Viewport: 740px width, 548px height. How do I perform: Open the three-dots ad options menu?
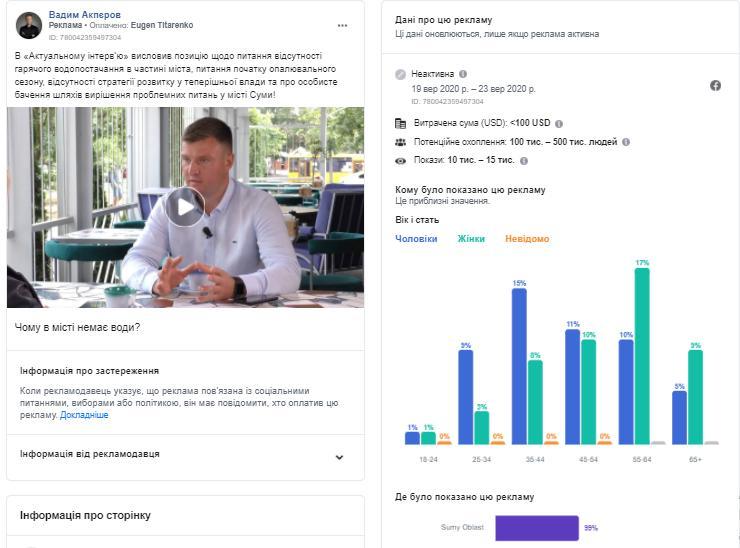tap(343, 25)
